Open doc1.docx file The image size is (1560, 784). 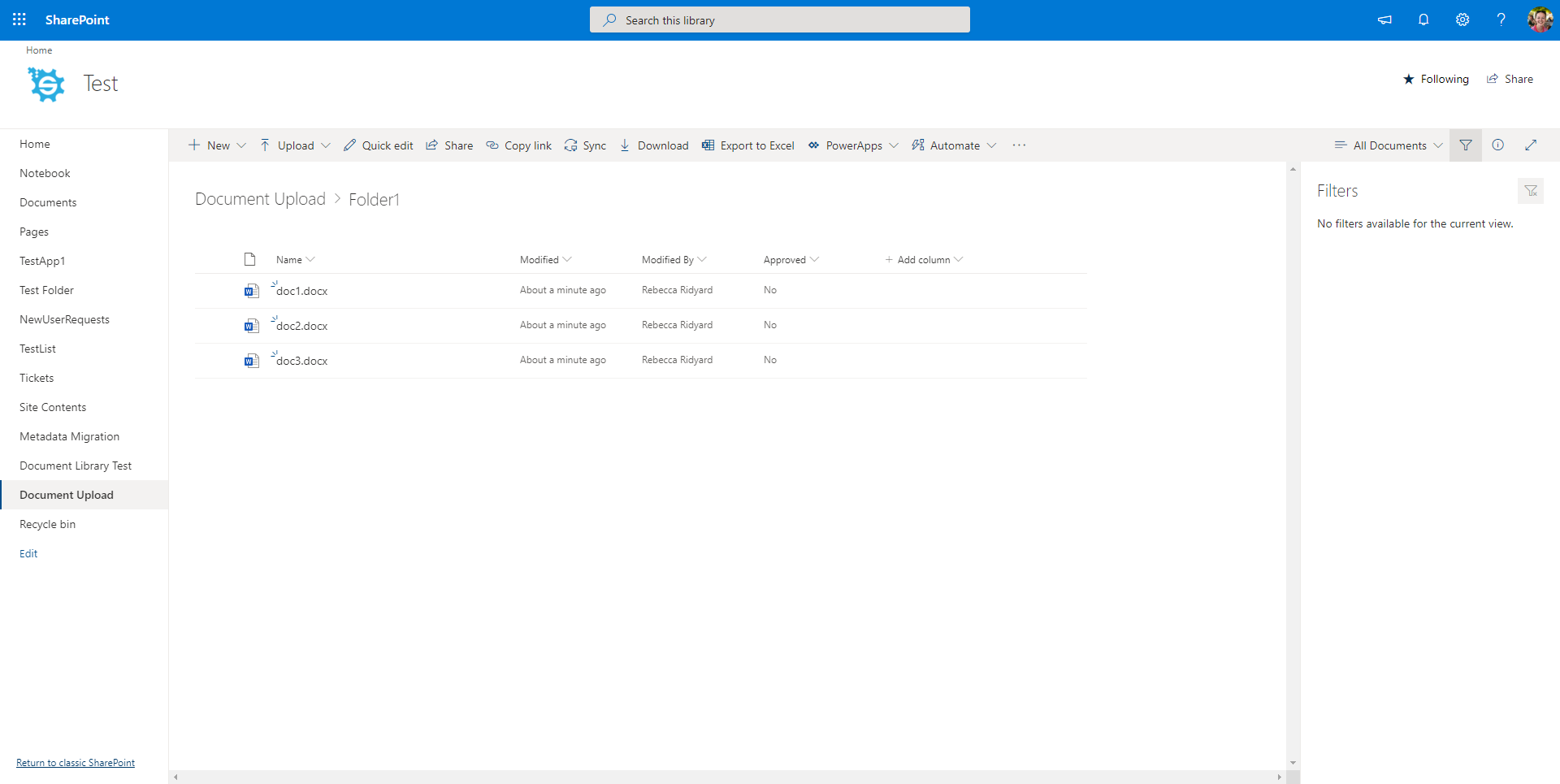(301, 291)
